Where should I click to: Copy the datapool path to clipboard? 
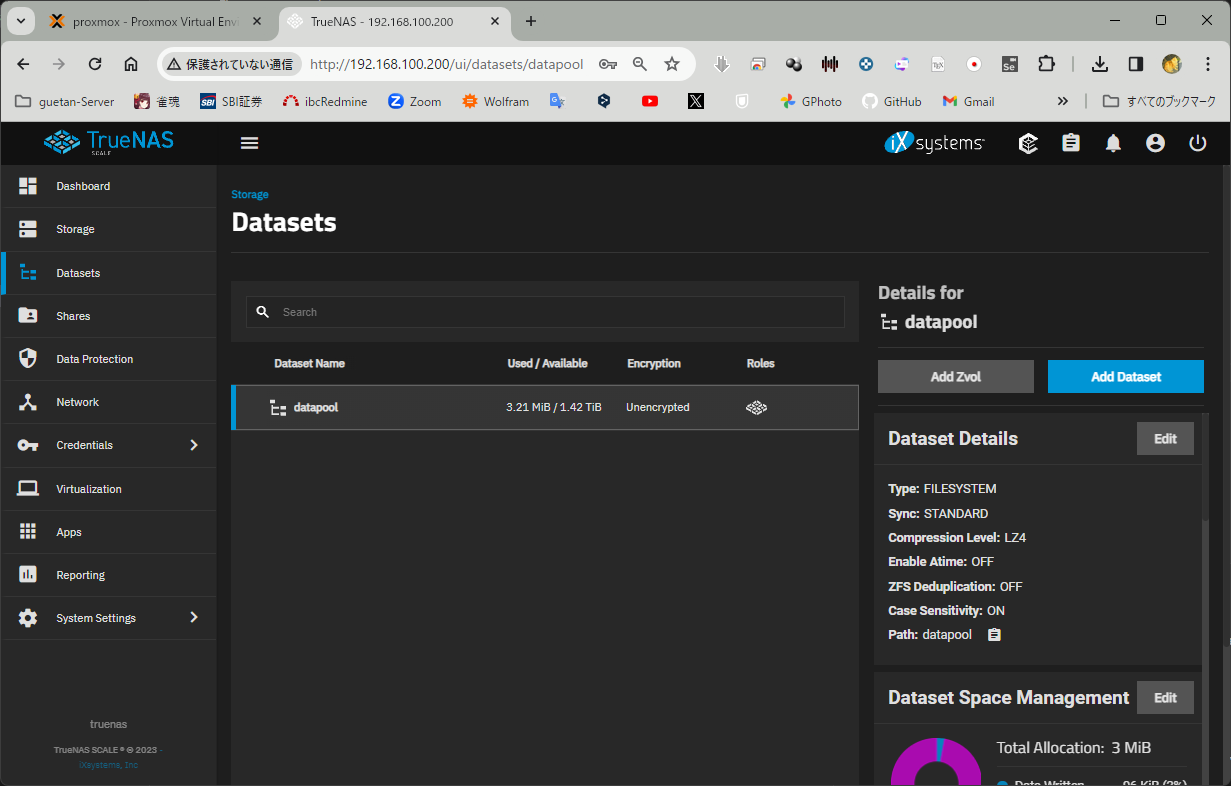tap(994, 635)
